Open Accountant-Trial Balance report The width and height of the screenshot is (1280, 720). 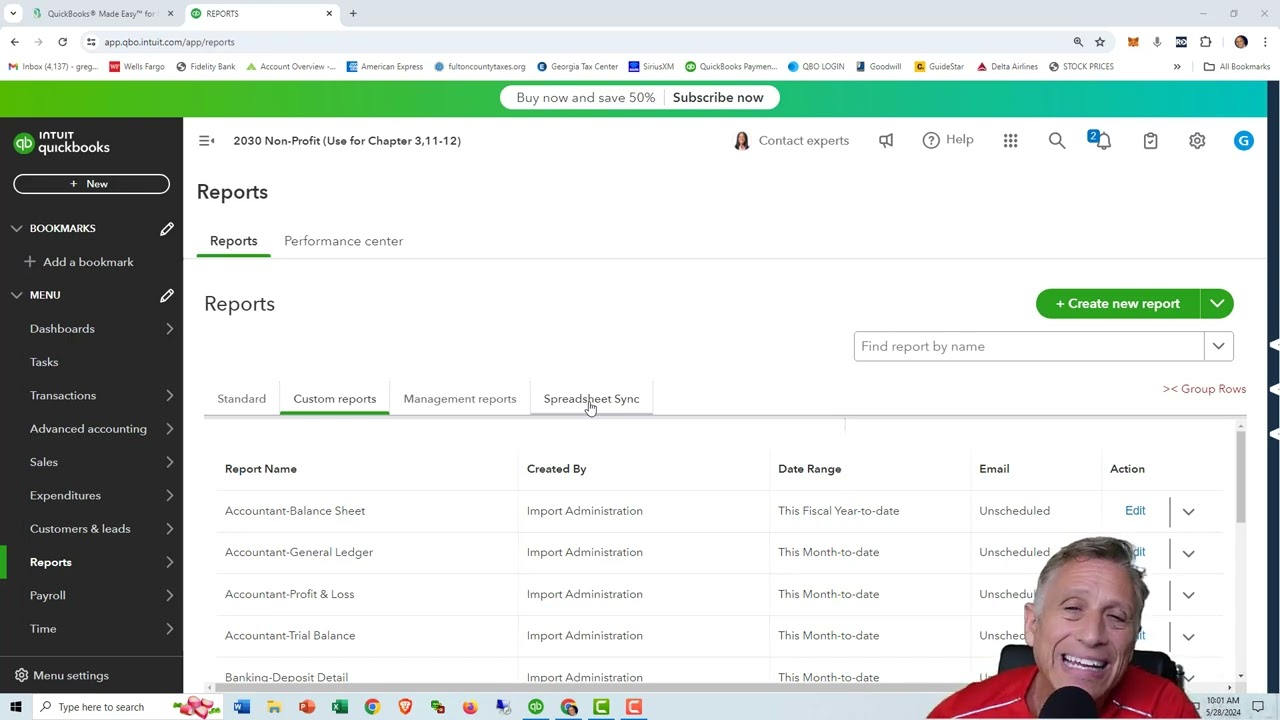point(290,636)
